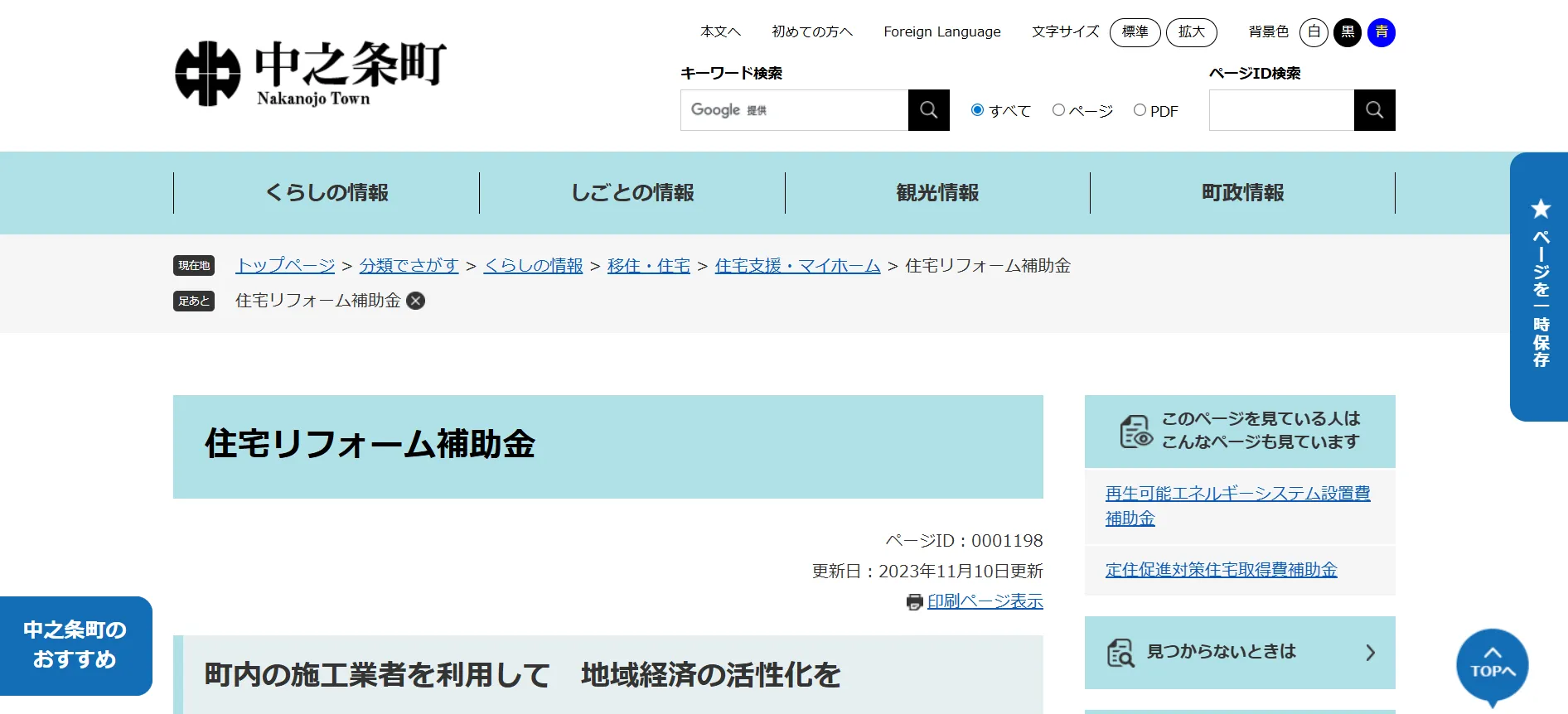Click the 文字サイズ label
This screenshot has width=1568, height=714.
pos(1065,31)
